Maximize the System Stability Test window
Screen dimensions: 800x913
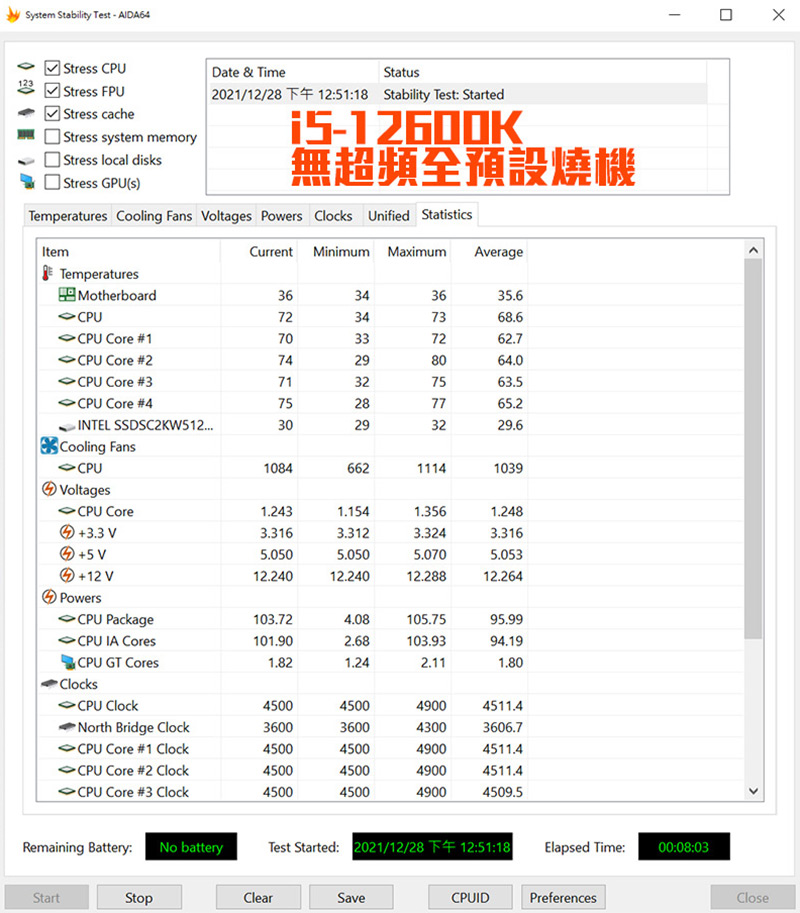(x=726, y=15)
